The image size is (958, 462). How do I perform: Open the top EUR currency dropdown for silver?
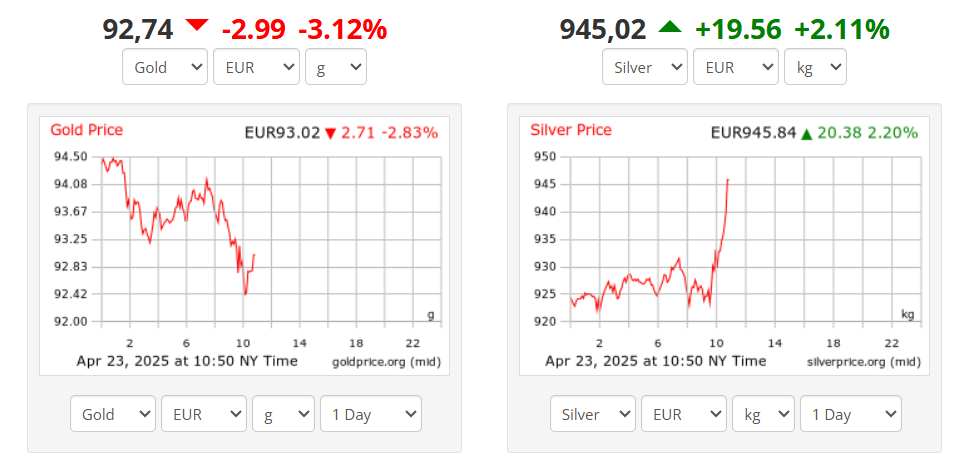point(736,67)
